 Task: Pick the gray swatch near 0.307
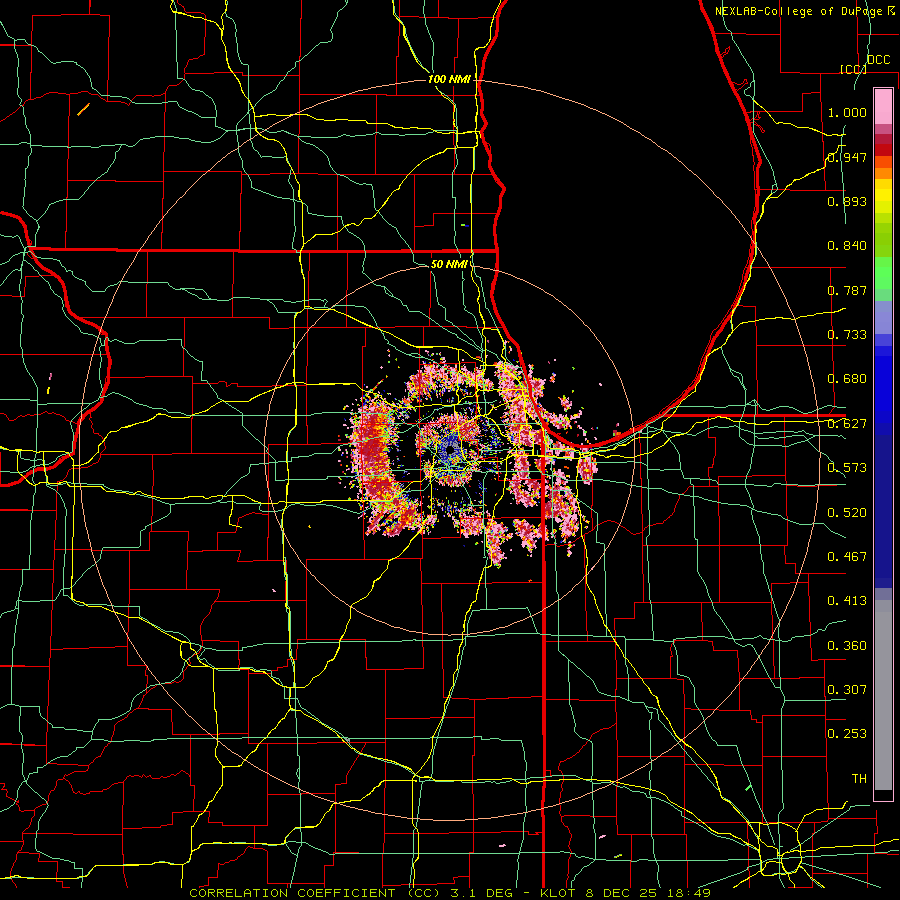883,695
